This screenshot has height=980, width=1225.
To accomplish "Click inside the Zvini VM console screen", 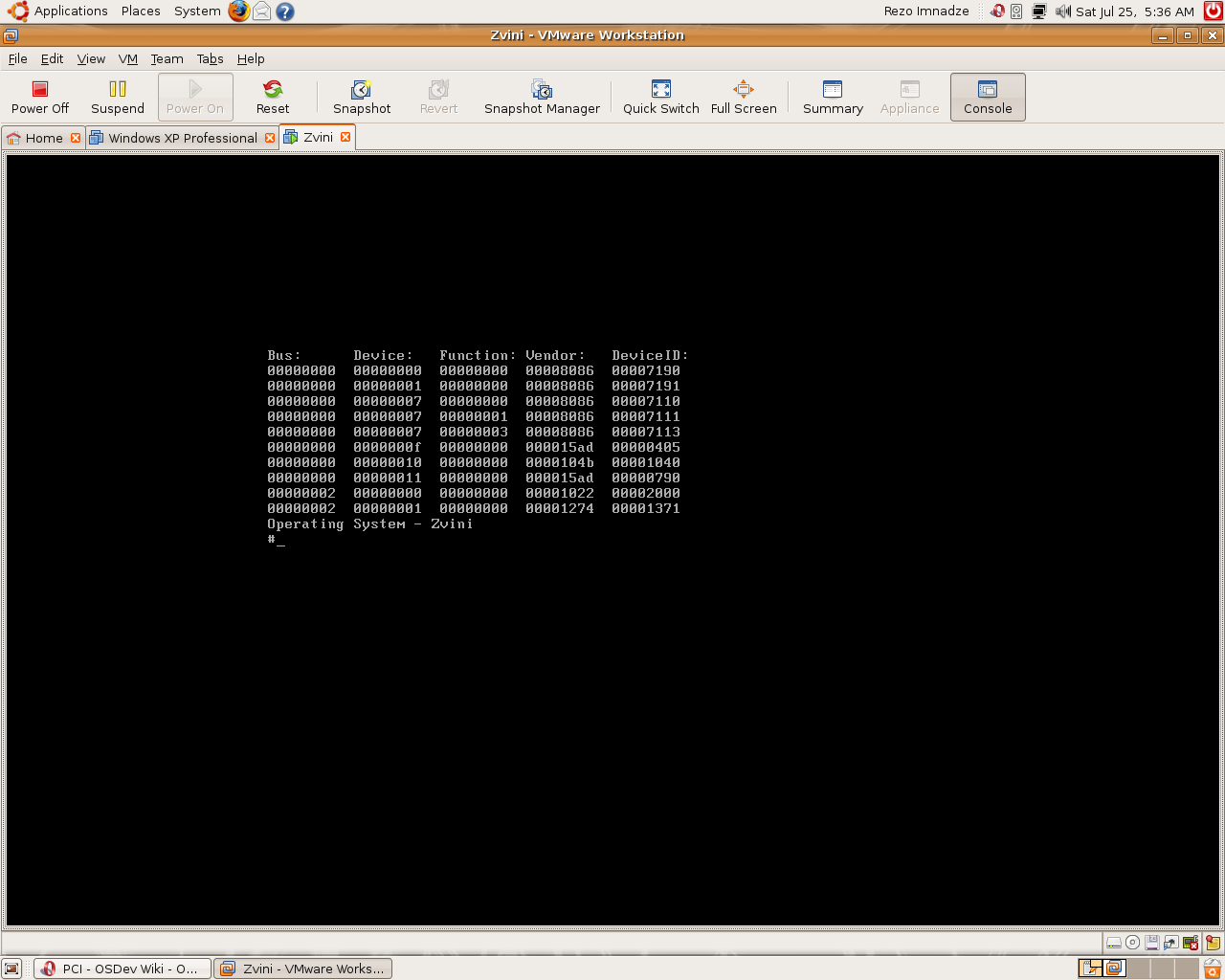I will 612,540.
